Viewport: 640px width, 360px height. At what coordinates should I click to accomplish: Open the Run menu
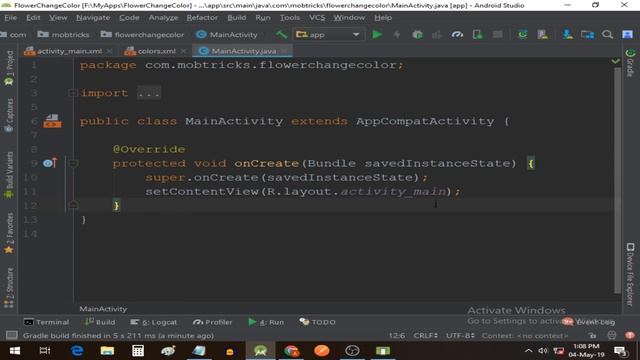pos(263,18)
